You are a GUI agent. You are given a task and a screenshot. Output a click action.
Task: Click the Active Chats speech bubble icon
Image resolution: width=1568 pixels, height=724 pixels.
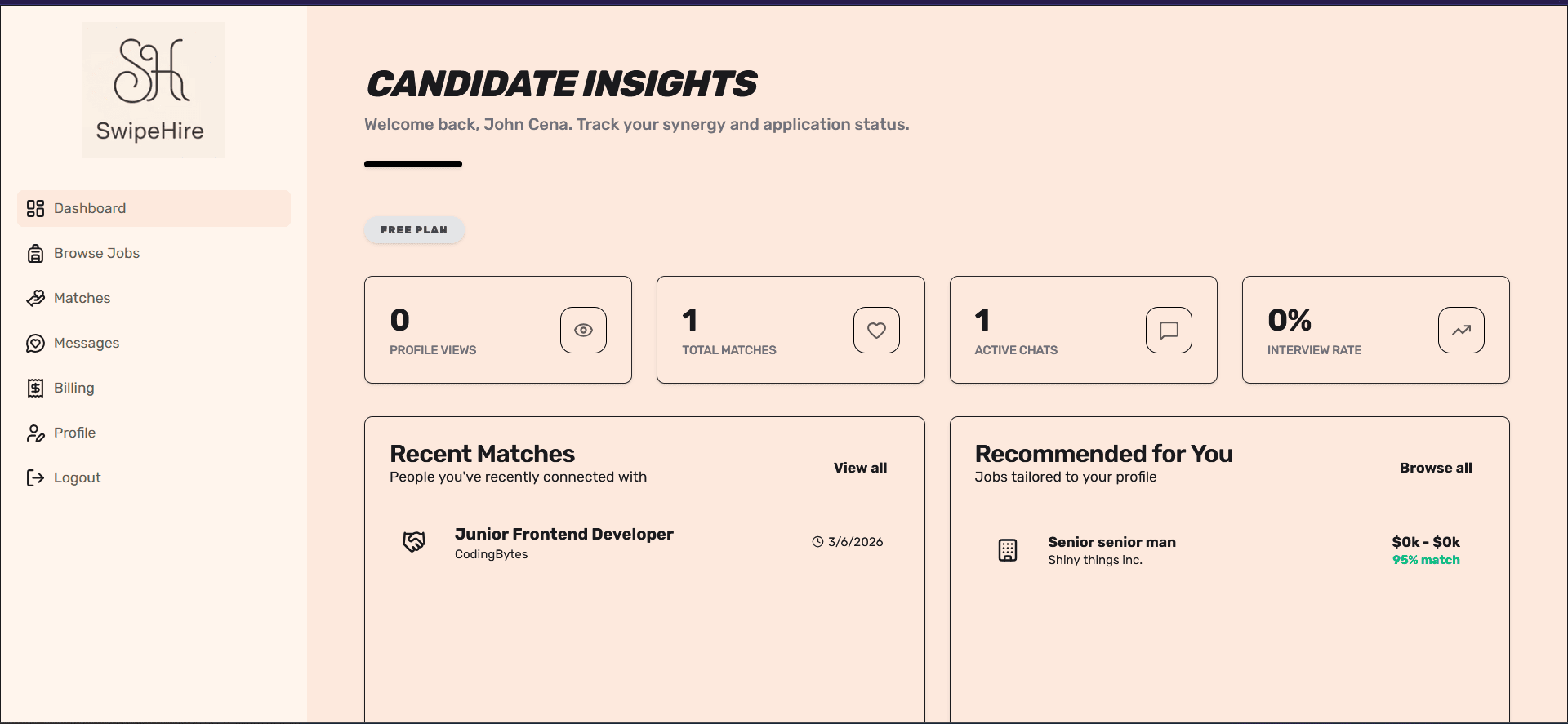tap(1169, 331)
